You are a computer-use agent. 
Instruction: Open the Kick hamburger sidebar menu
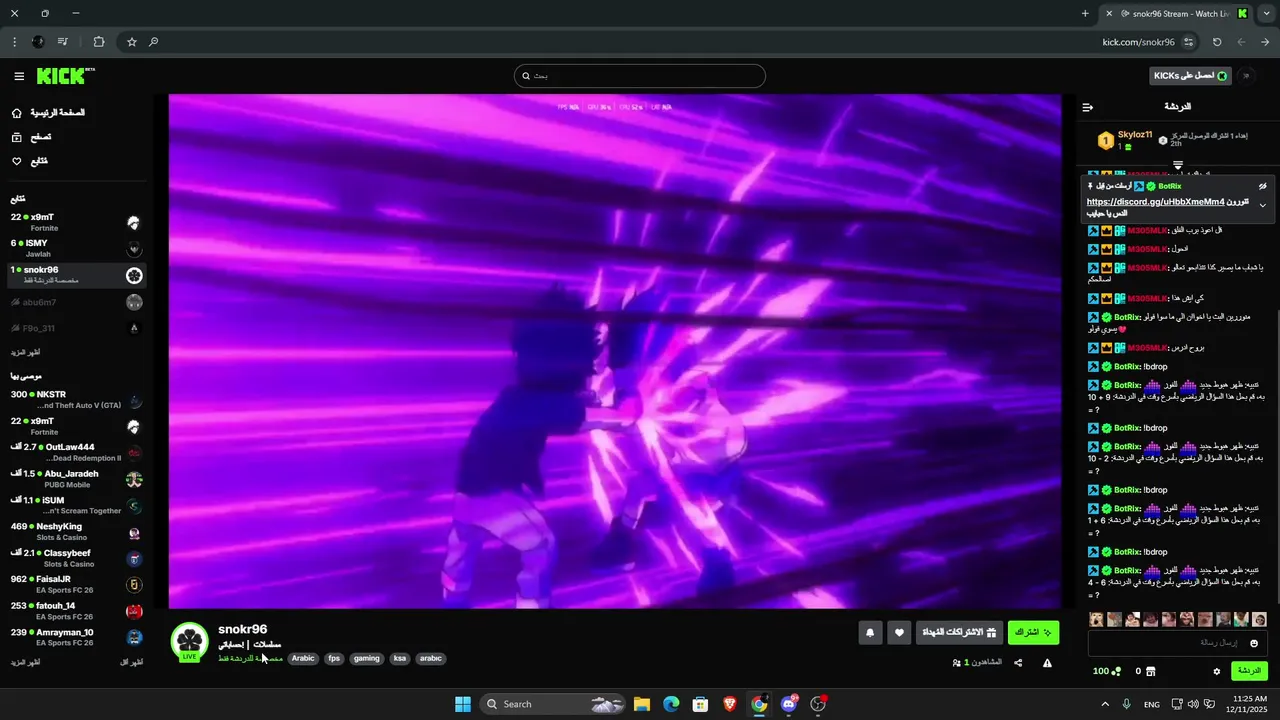point(19,76)
